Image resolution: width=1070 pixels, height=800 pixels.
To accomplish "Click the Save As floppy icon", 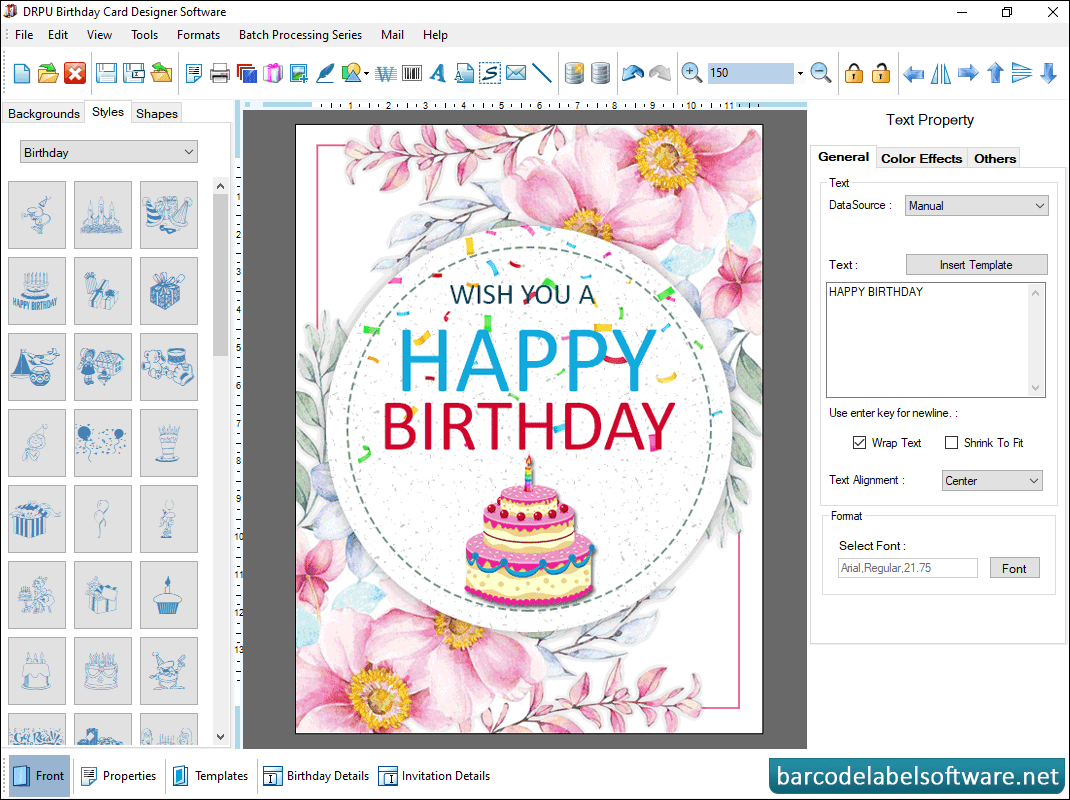I will (134, 72).
